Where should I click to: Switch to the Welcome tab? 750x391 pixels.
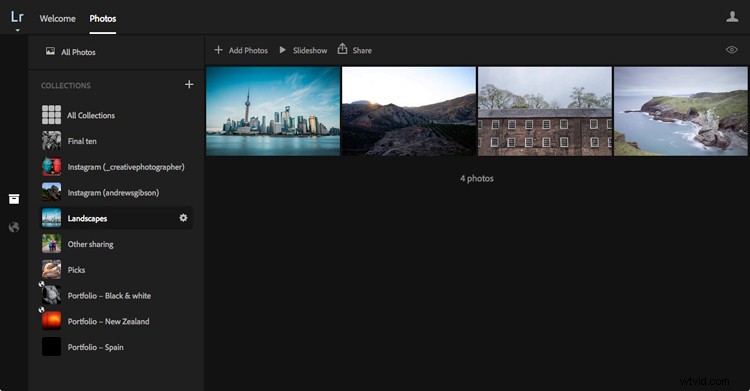point(57,19)
